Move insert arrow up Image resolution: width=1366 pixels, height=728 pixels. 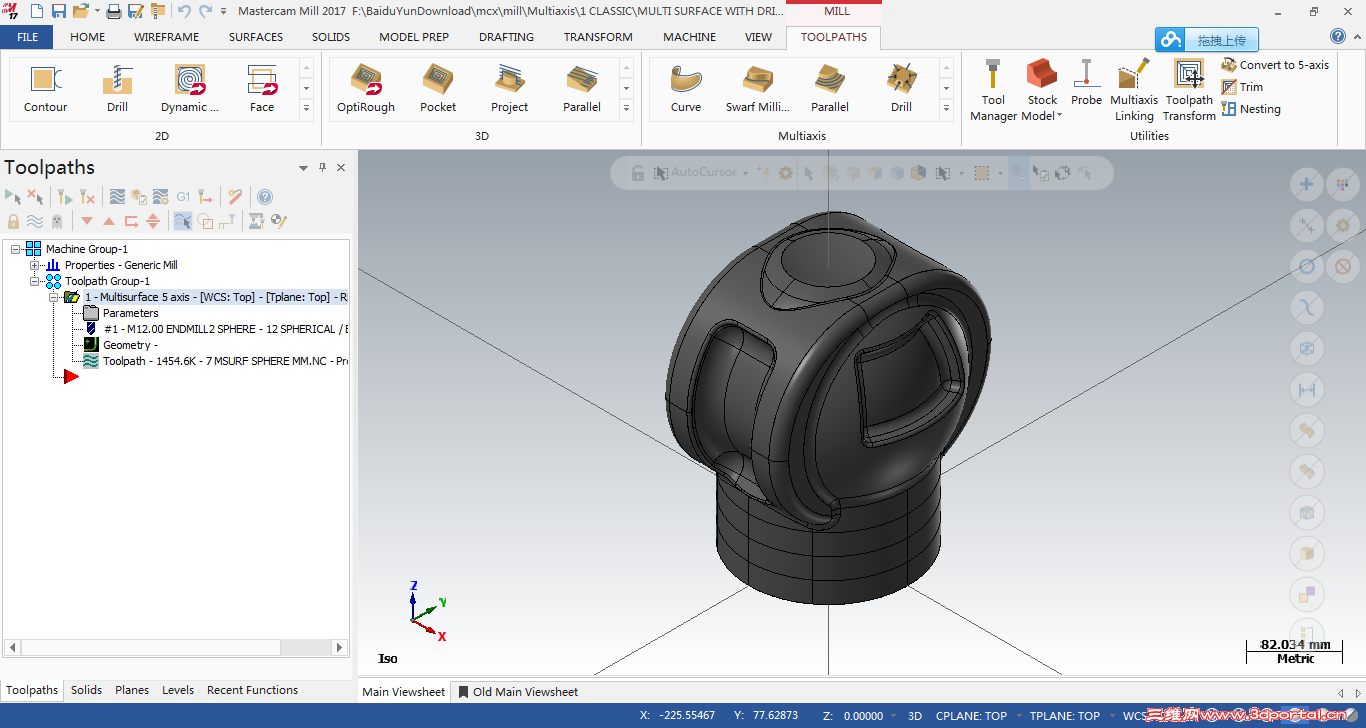click(109, 221)
